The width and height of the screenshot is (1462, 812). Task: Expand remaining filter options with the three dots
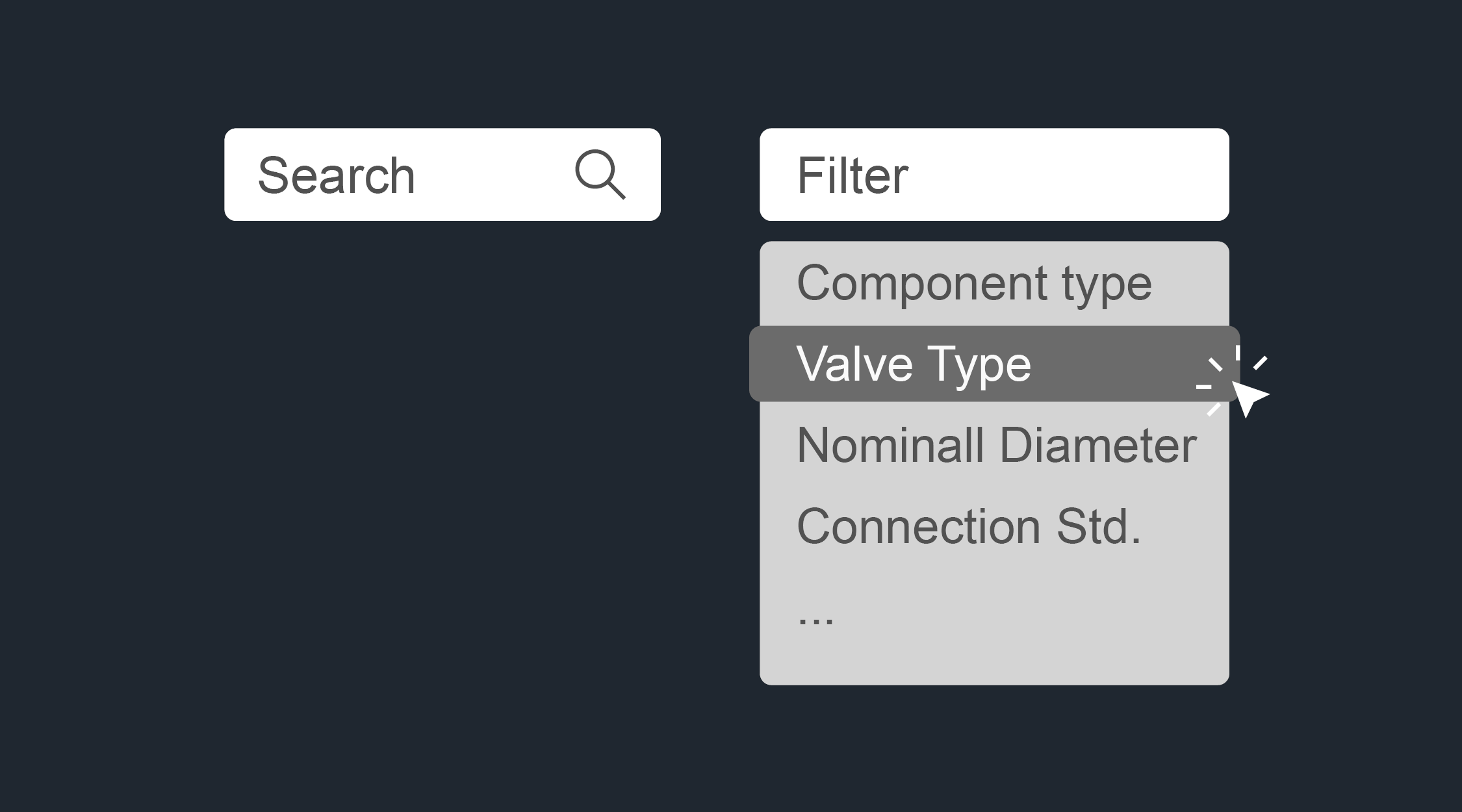click(815, 616)
